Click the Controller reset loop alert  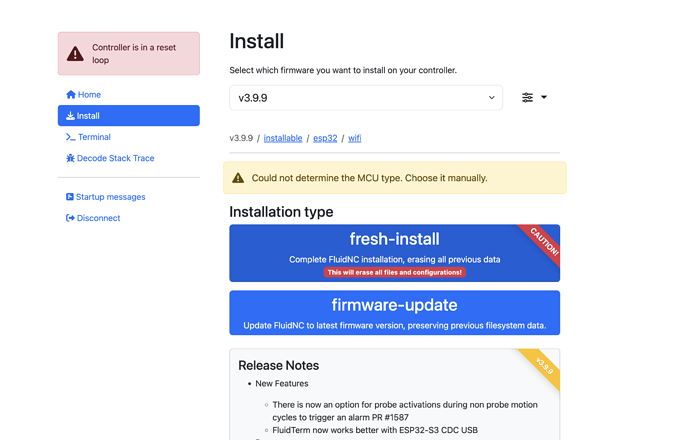(128, 54)
